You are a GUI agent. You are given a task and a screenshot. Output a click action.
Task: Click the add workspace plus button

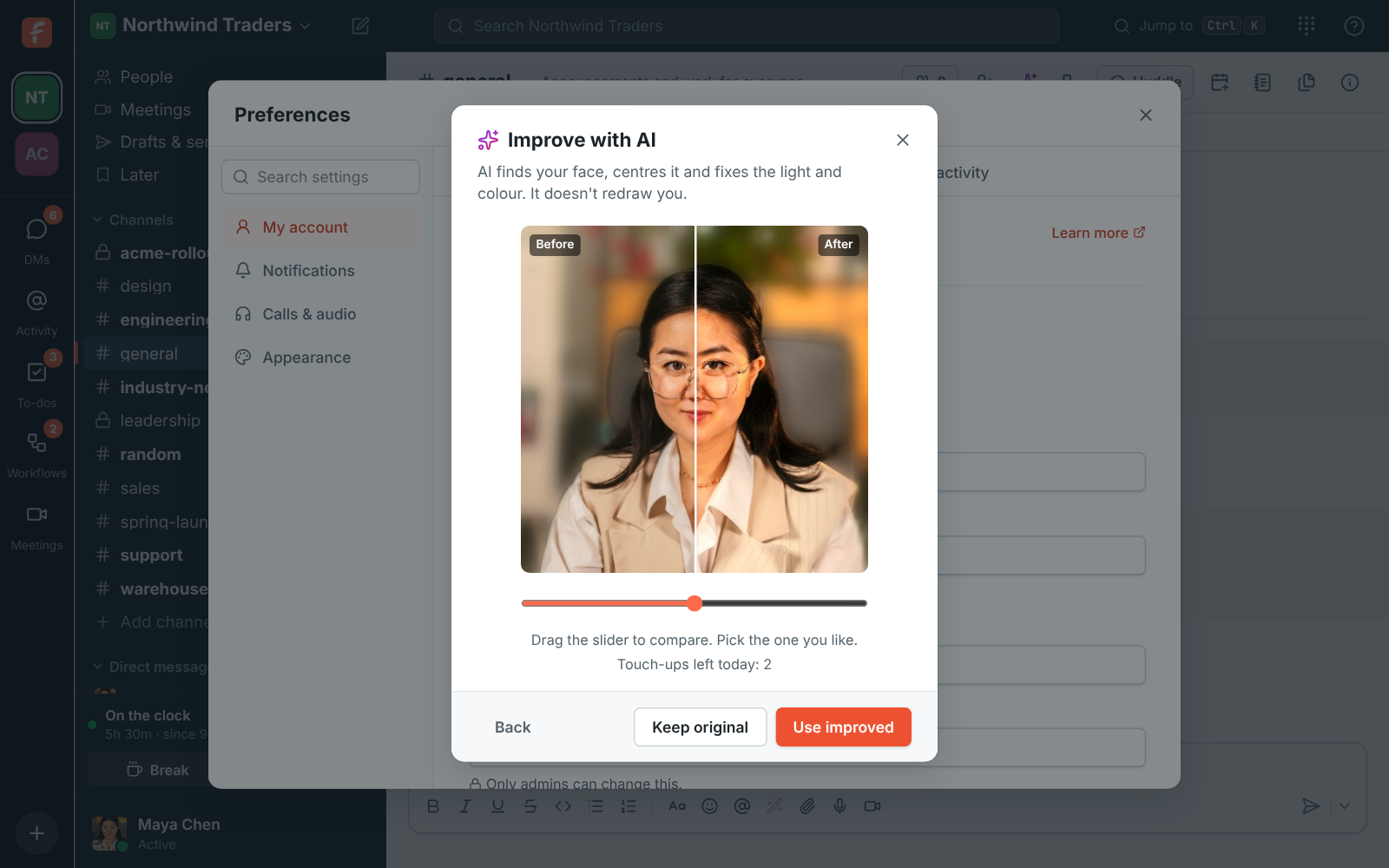(36, 833)
